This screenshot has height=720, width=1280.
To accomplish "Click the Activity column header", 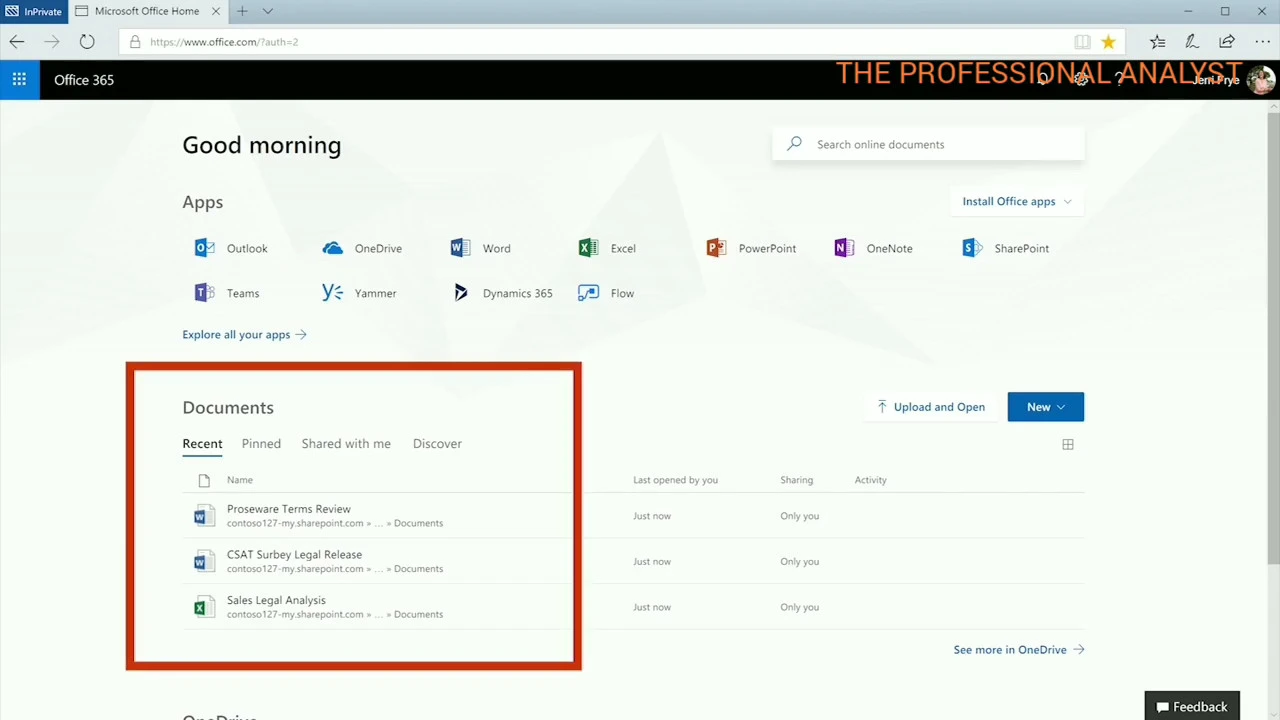I will 871,480.
